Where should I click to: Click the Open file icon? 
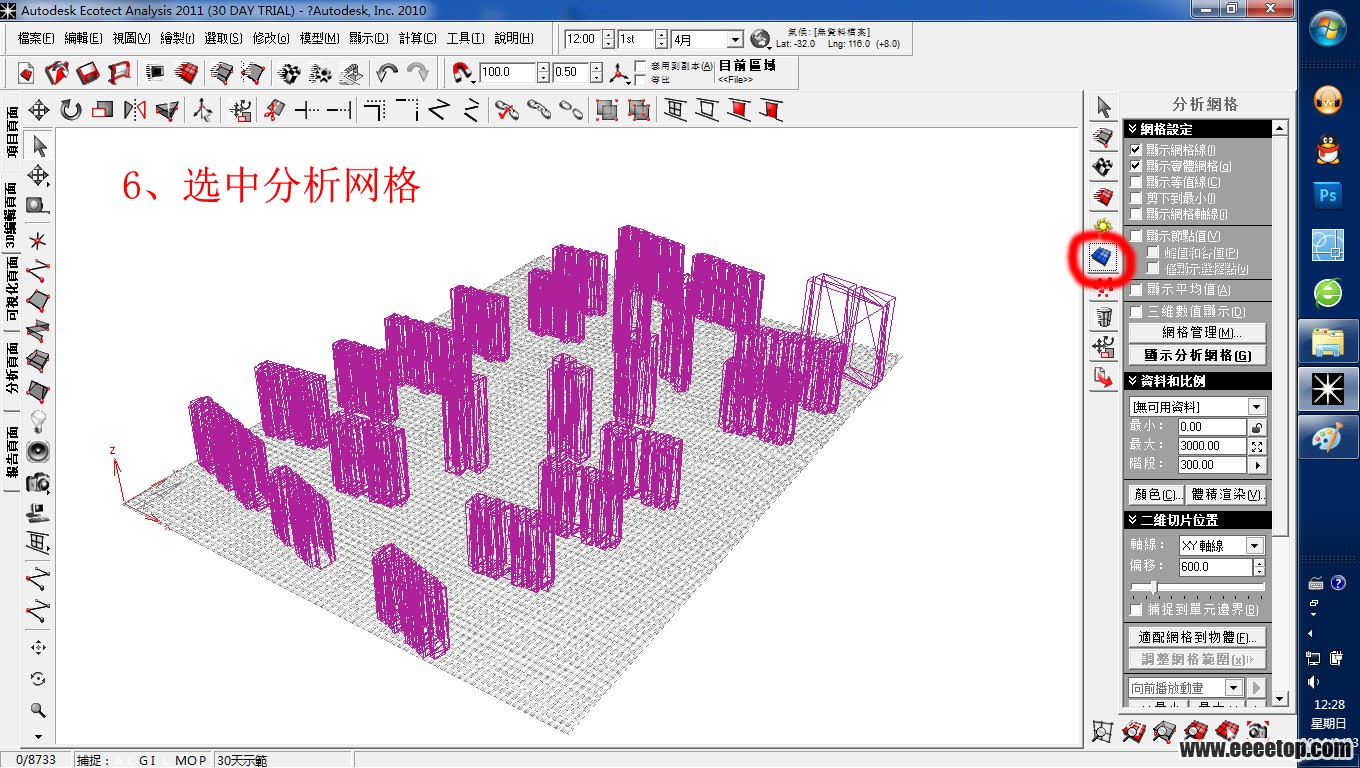pyautogui.click(x=57, y=73)
